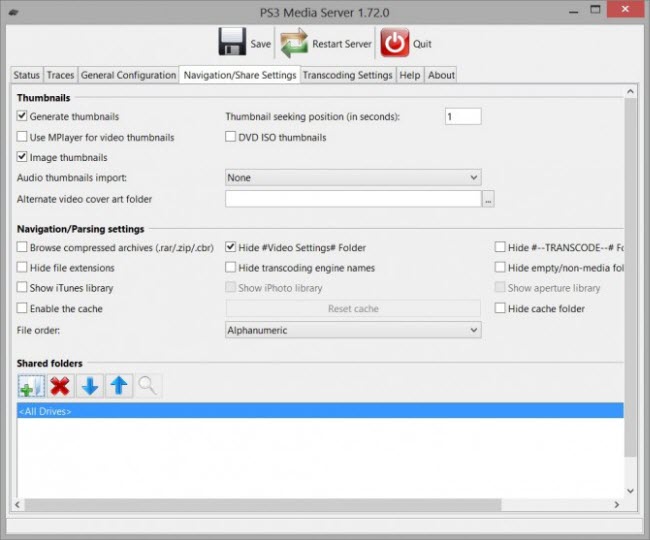The height and width of the screenshot is (540, 650).
Task: Go to General Configuration tab
Action: click(128, 75)
